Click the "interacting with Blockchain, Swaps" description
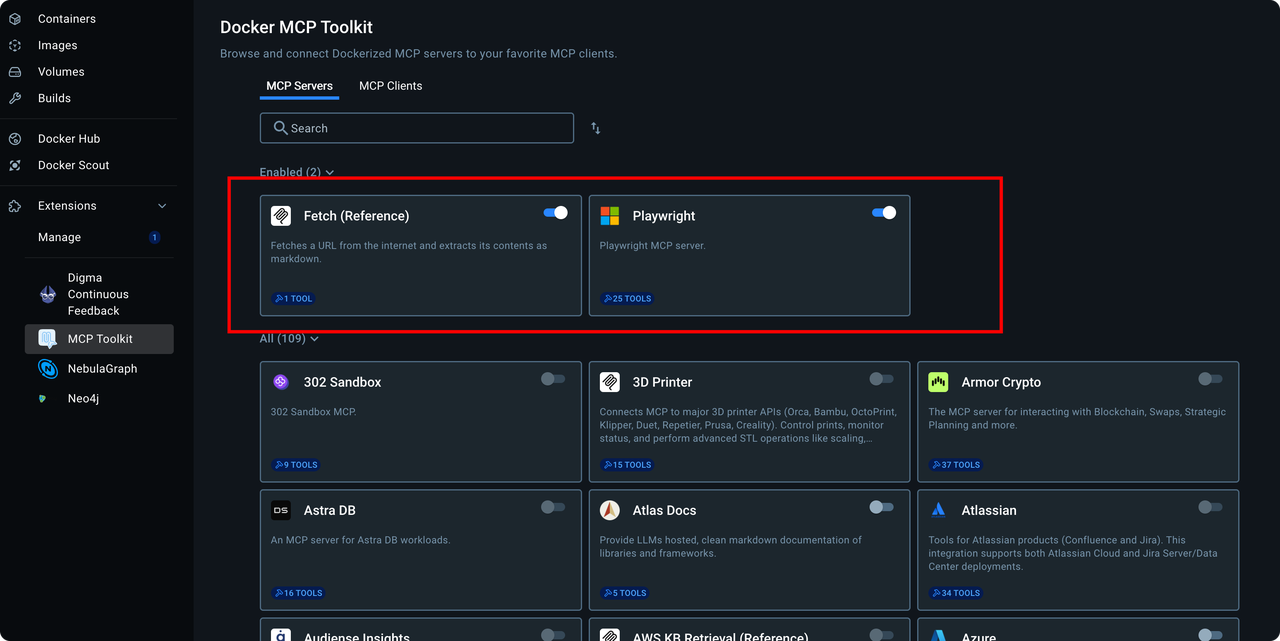The width and height of the screenshot is (1280, 641). tap(1077, 418)
